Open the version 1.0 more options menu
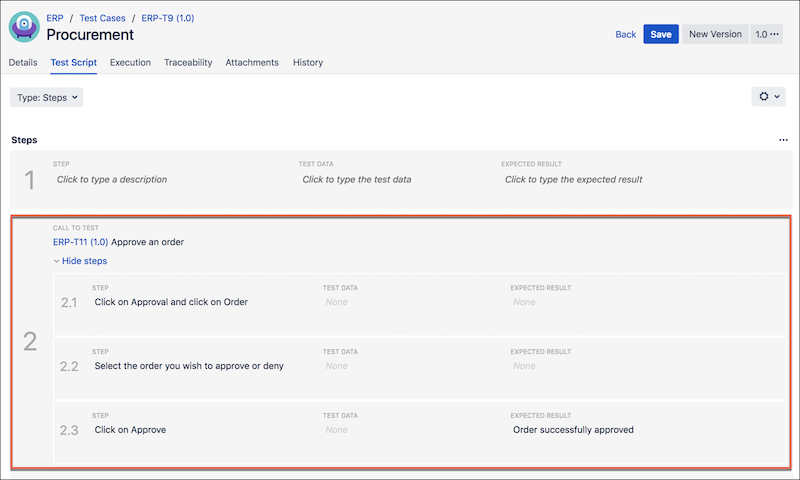 point(767,34)
